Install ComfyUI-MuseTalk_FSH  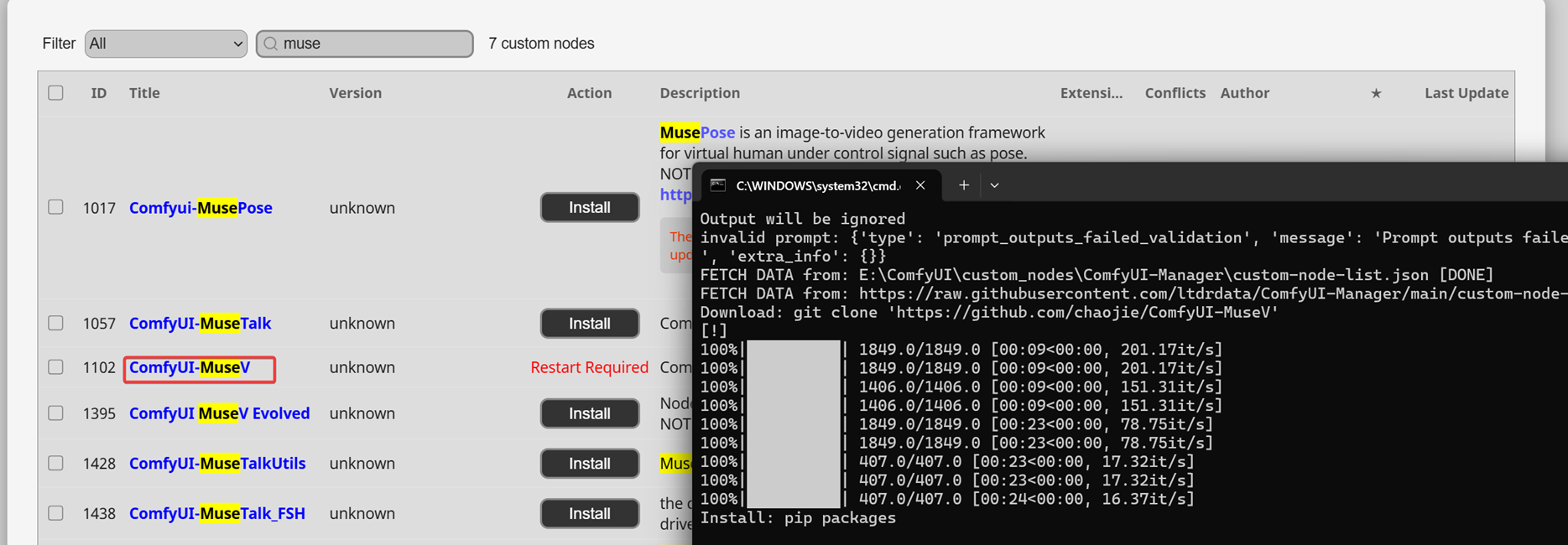[590, 513]
